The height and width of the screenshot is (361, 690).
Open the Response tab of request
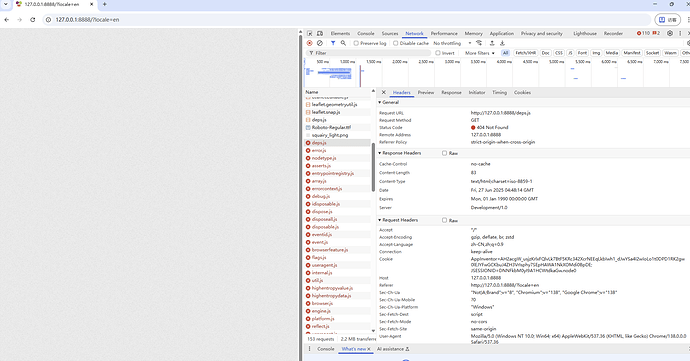click(451, 92)
